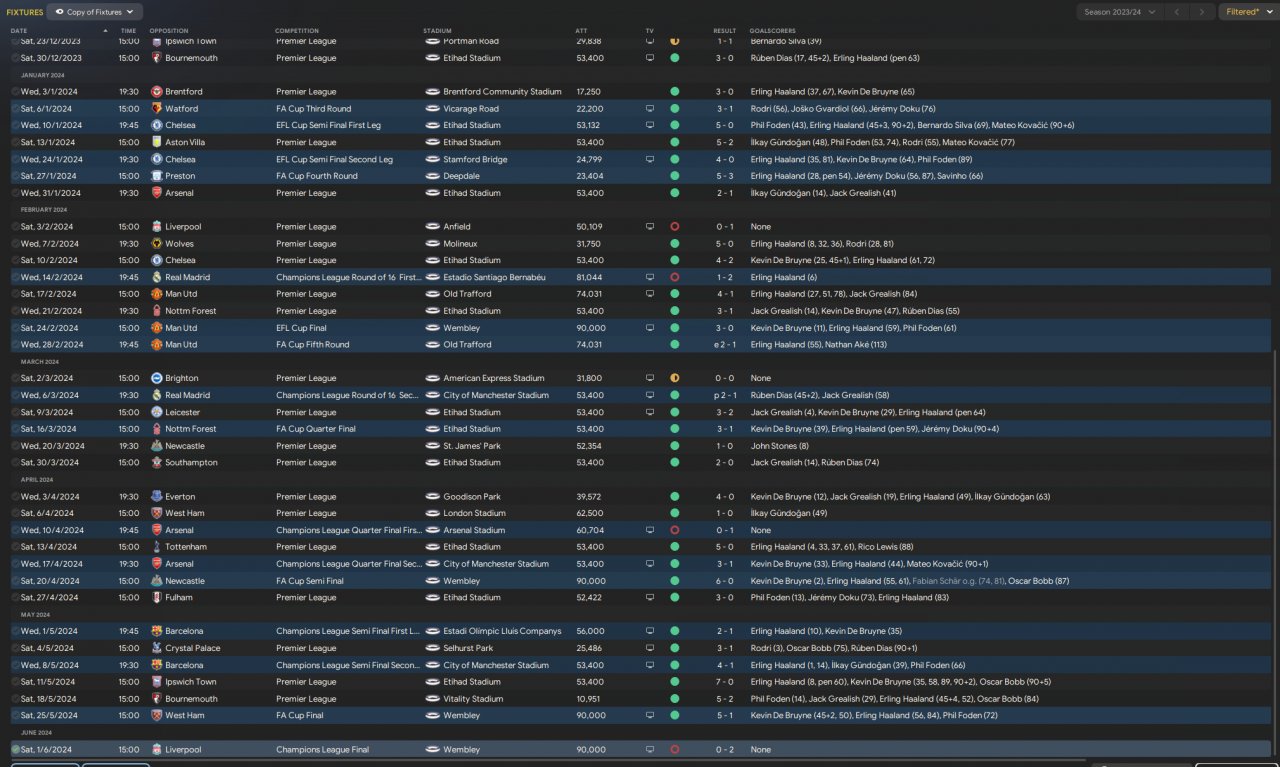Open the Copy of Fixtures view dropdown

95,12
